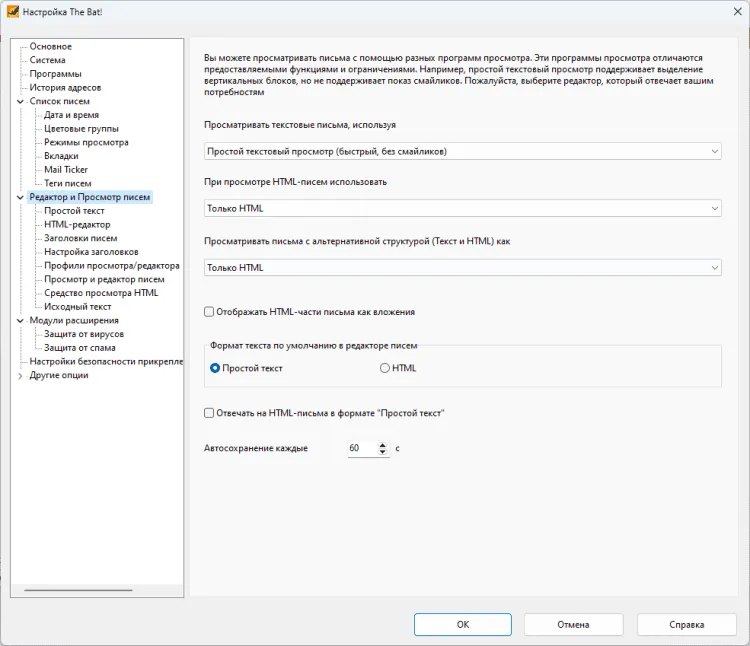Open alternative structure letters dropdown
The height and width of the screenshot is (646, 750).
coord(463,268)
